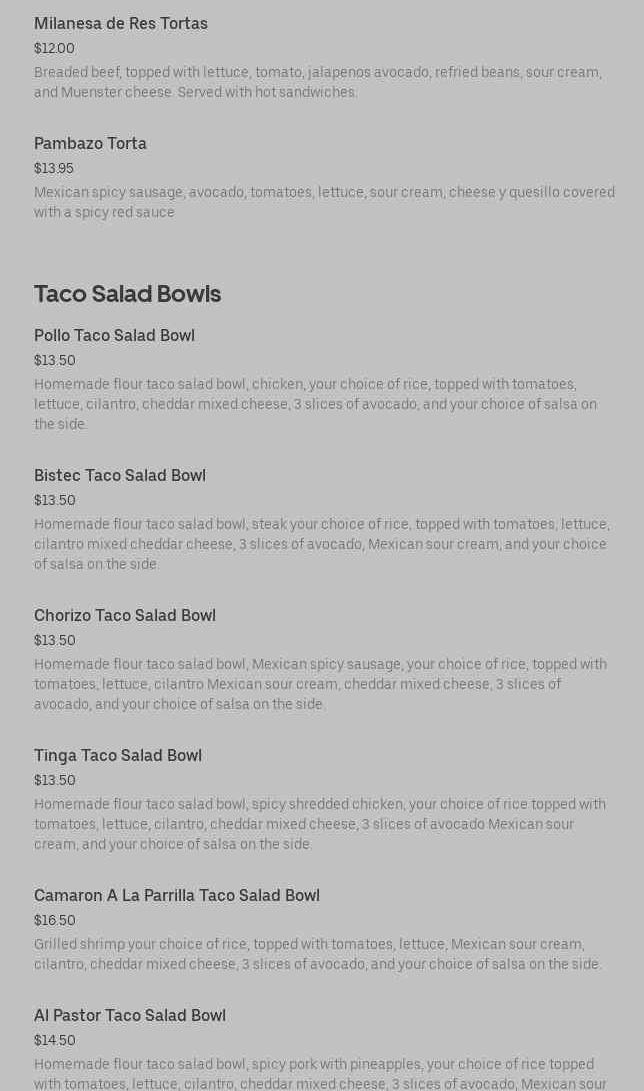
Task: Select the Milanesa breaded beef description text
Action: pos(318,82)
